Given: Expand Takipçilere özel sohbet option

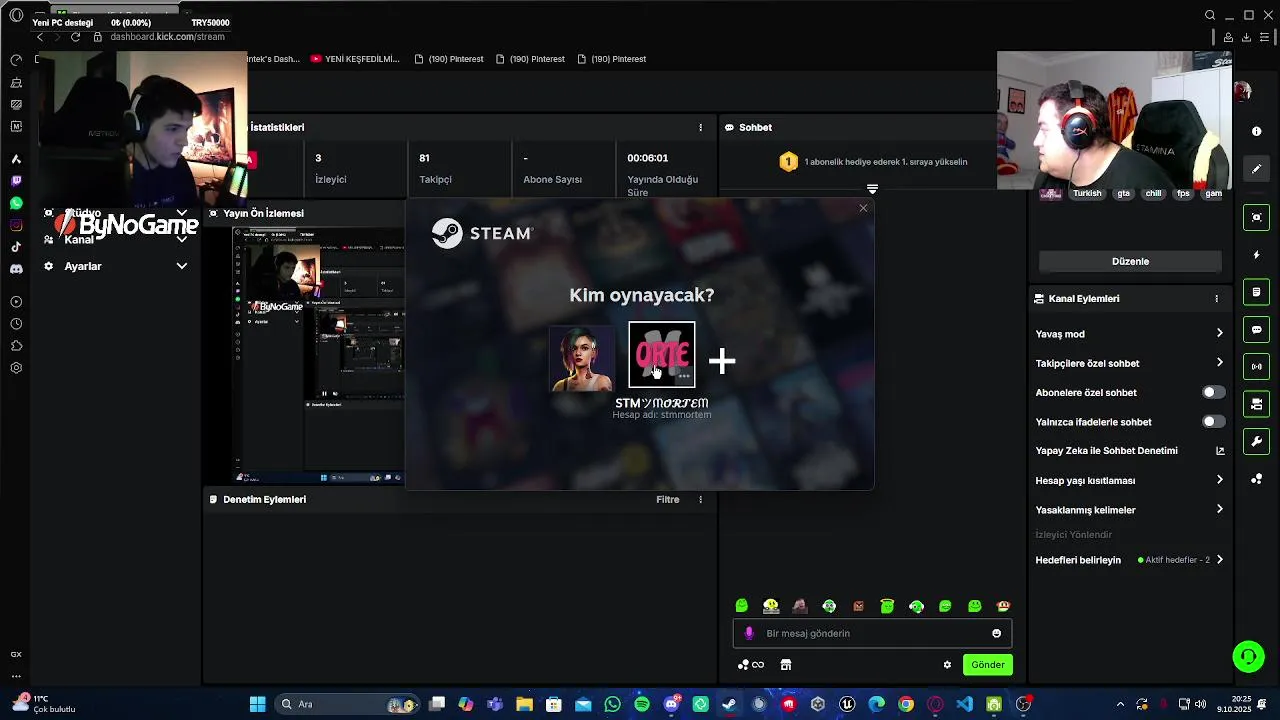Looking at the screenshot, I should (x=1219, y=363).
